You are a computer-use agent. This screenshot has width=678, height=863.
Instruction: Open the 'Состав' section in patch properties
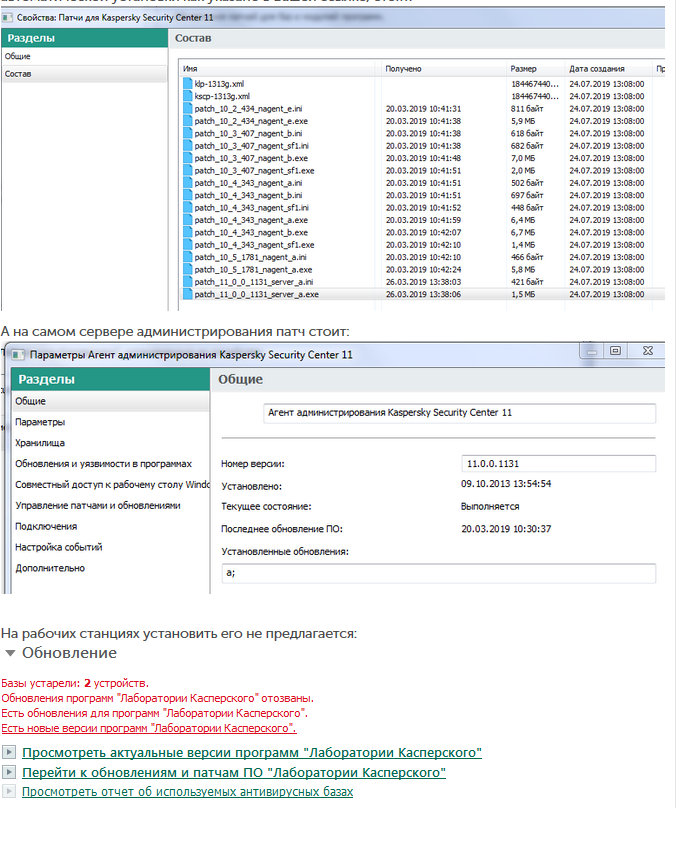click(18, 74)
